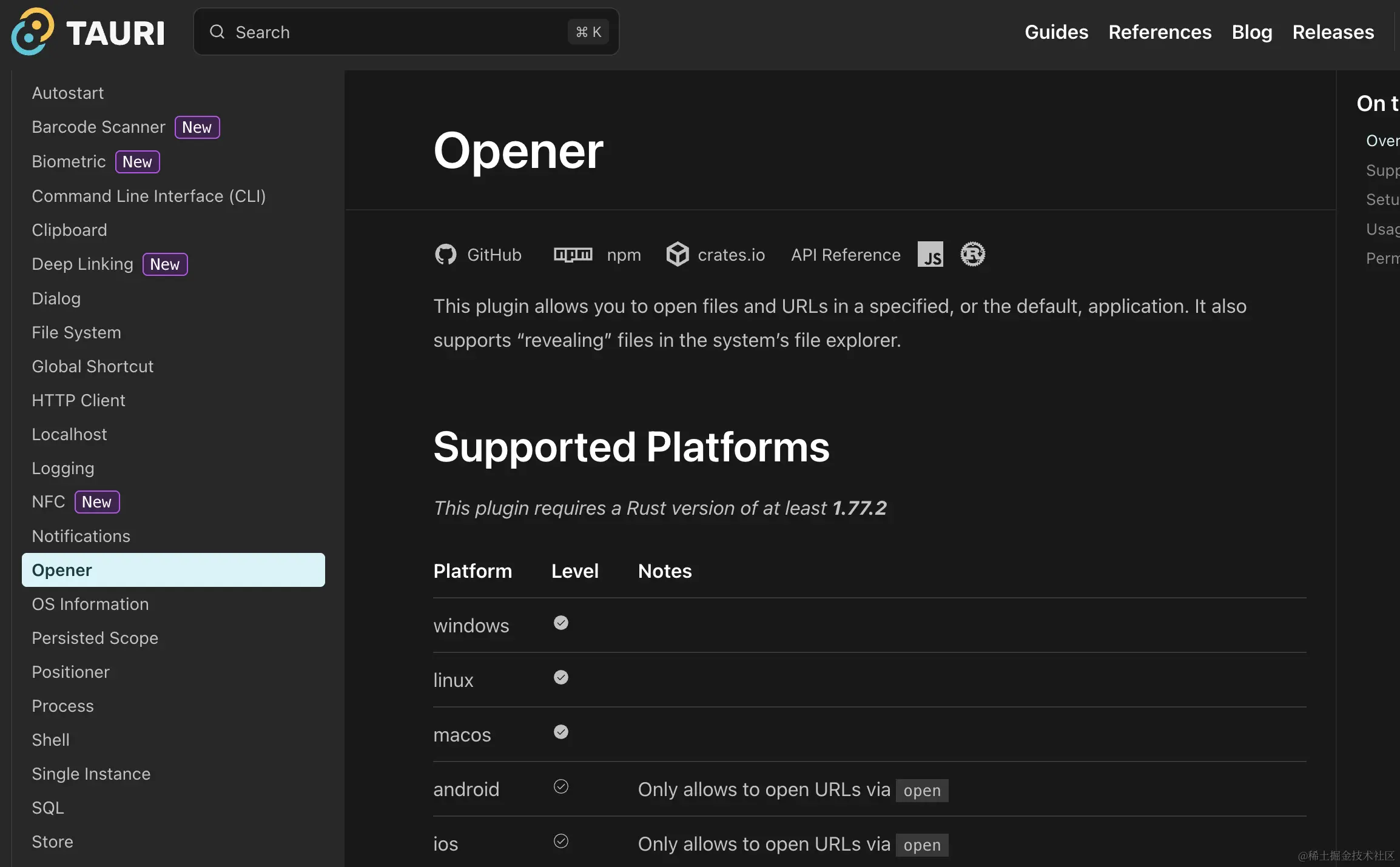Viewport: 1400px width, 867px height.
Task: Click the GitHub octocat icon
Action: point(445,255)
